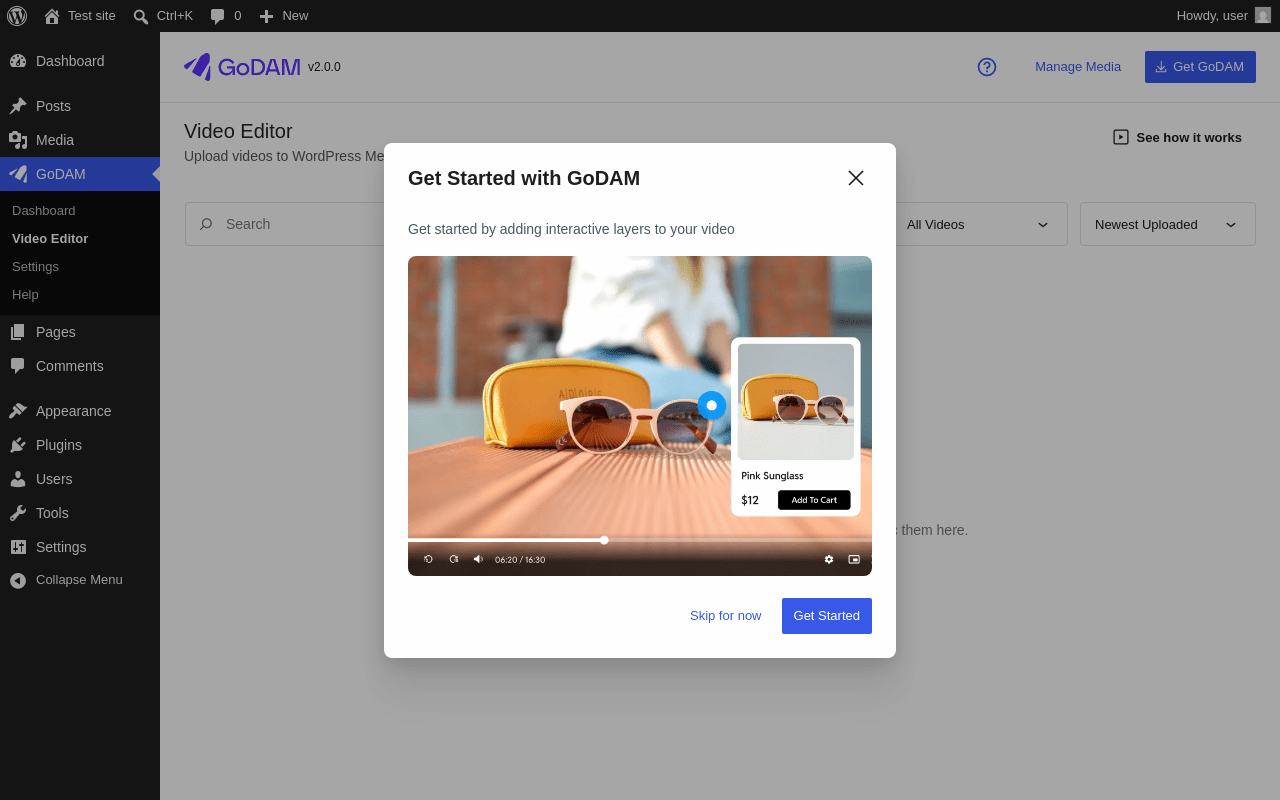Screen dimensions: 1280x800
Task: Click Skip for now
Action: click(x=726, y=616)
